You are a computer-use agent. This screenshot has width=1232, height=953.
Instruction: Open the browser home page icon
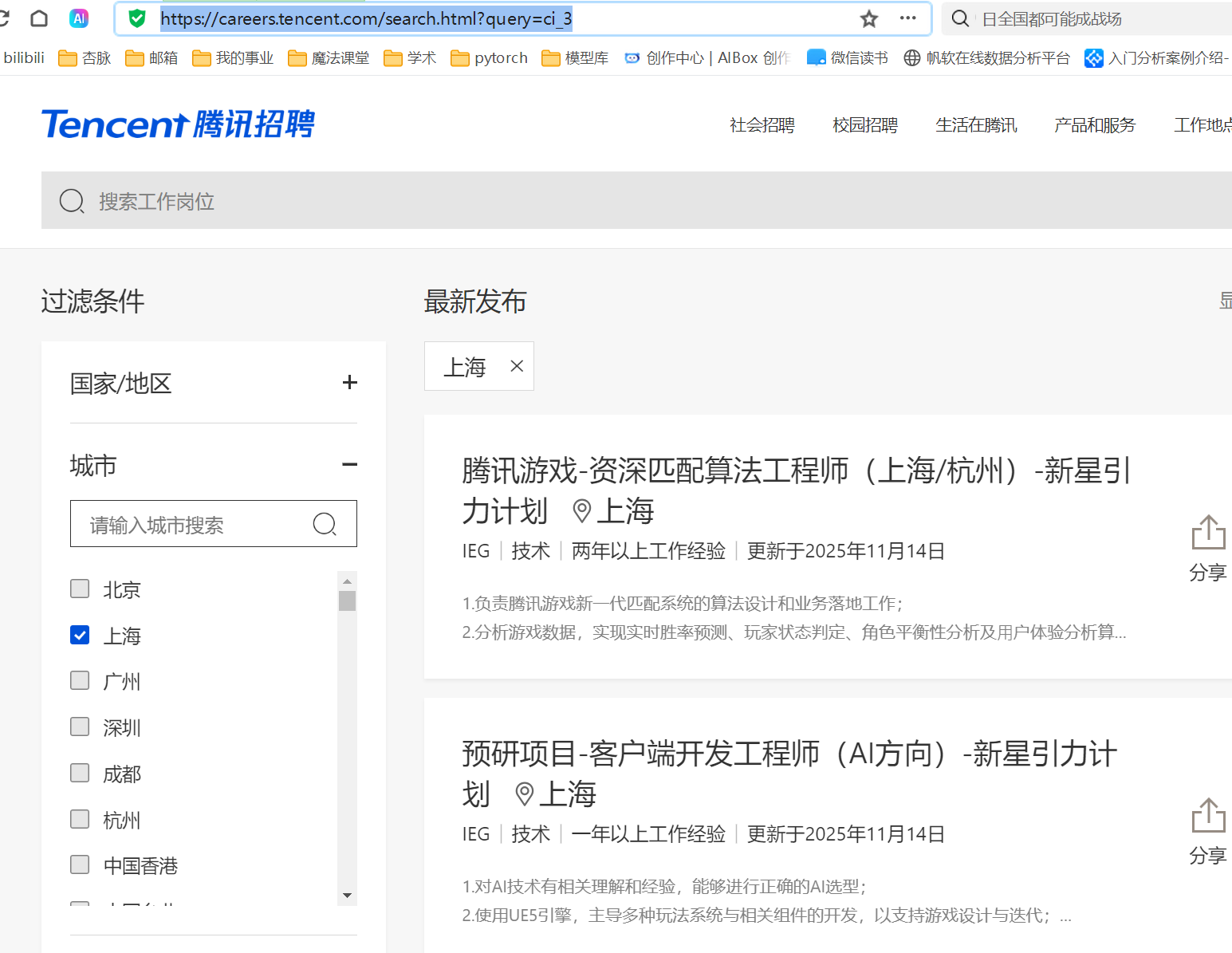coord(38,18)
